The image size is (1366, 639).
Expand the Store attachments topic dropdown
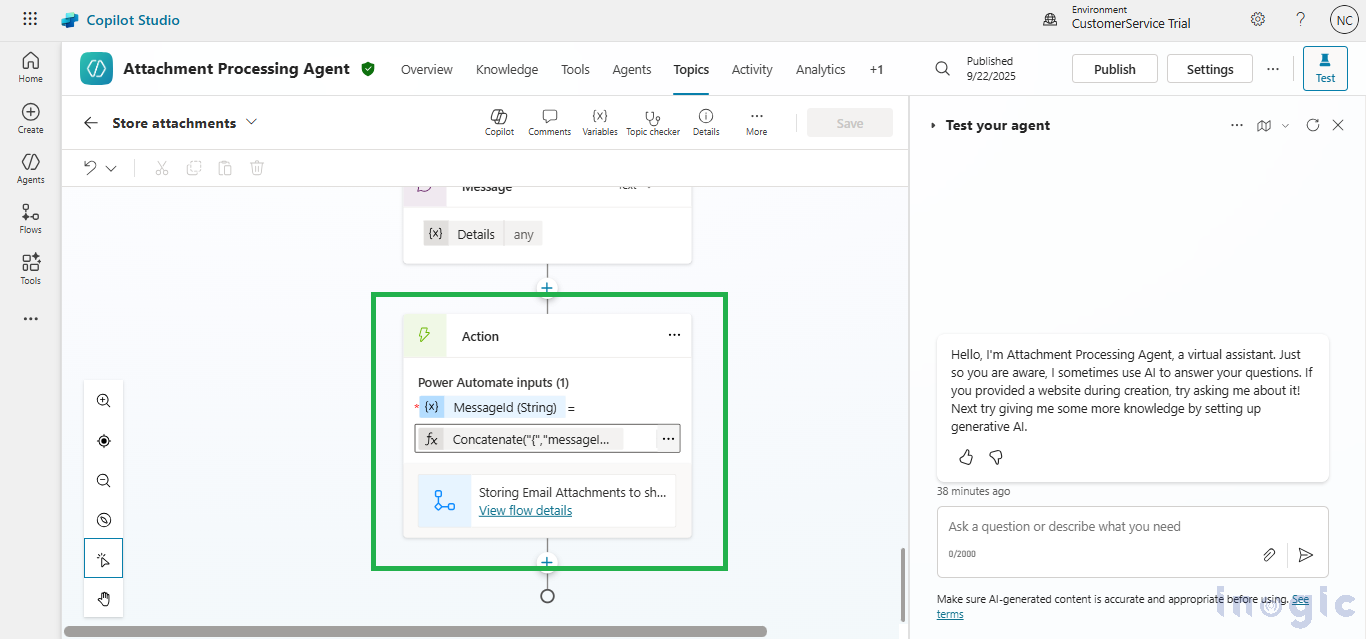pos(251,122)
